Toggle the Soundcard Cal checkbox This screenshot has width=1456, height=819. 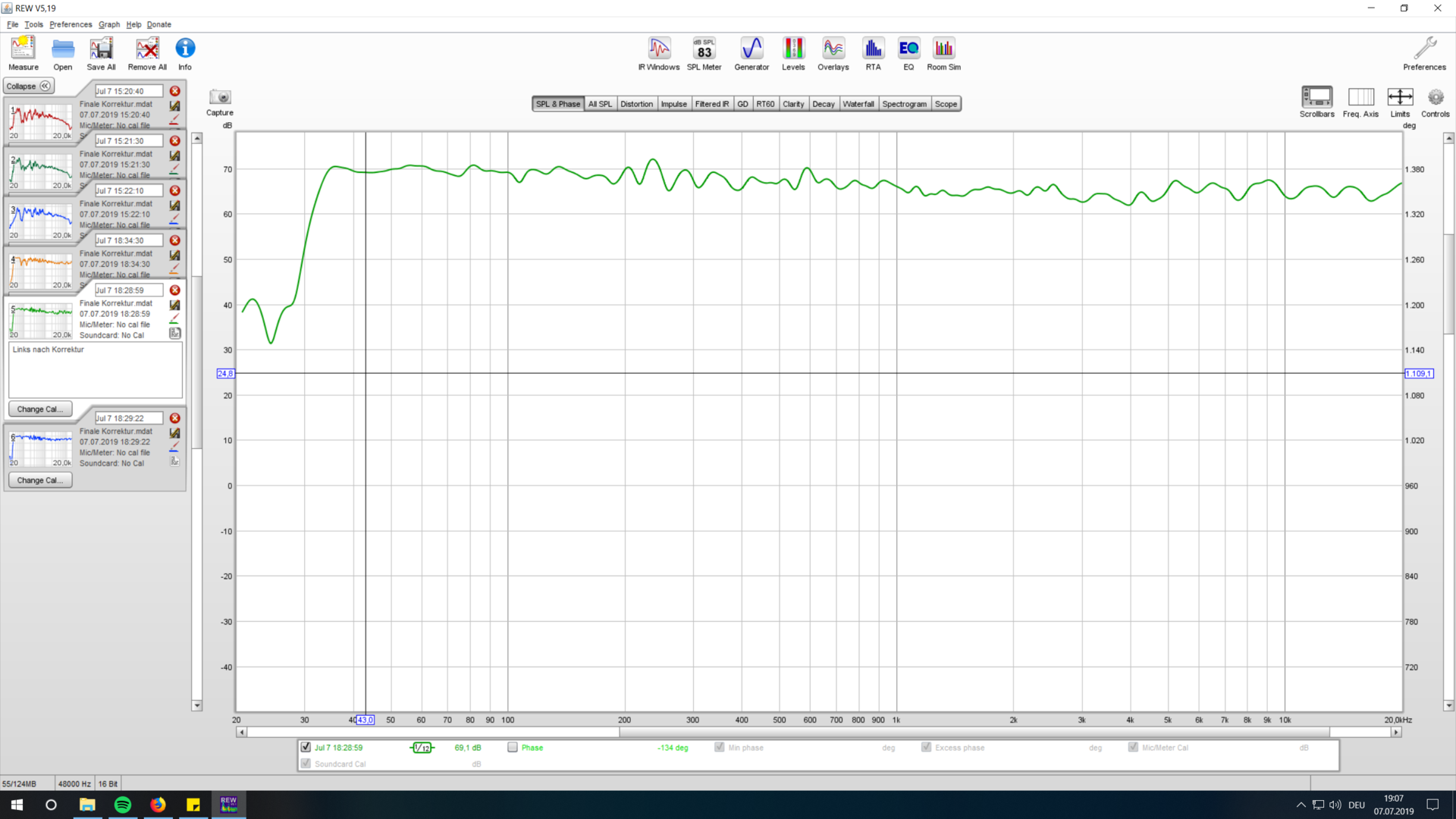(x=306, y=764)
